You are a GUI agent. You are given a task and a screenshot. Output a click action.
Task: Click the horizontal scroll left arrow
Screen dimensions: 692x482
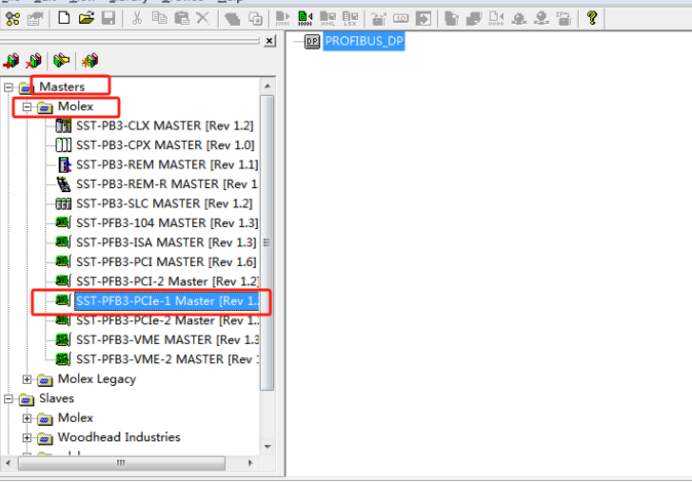(8, 463)
